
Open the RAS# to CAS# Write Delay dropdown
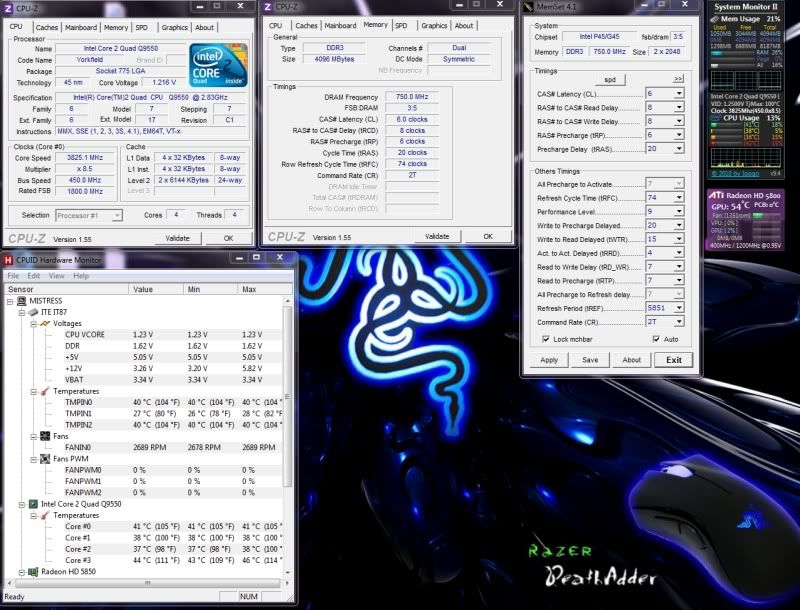pos(679,121)
